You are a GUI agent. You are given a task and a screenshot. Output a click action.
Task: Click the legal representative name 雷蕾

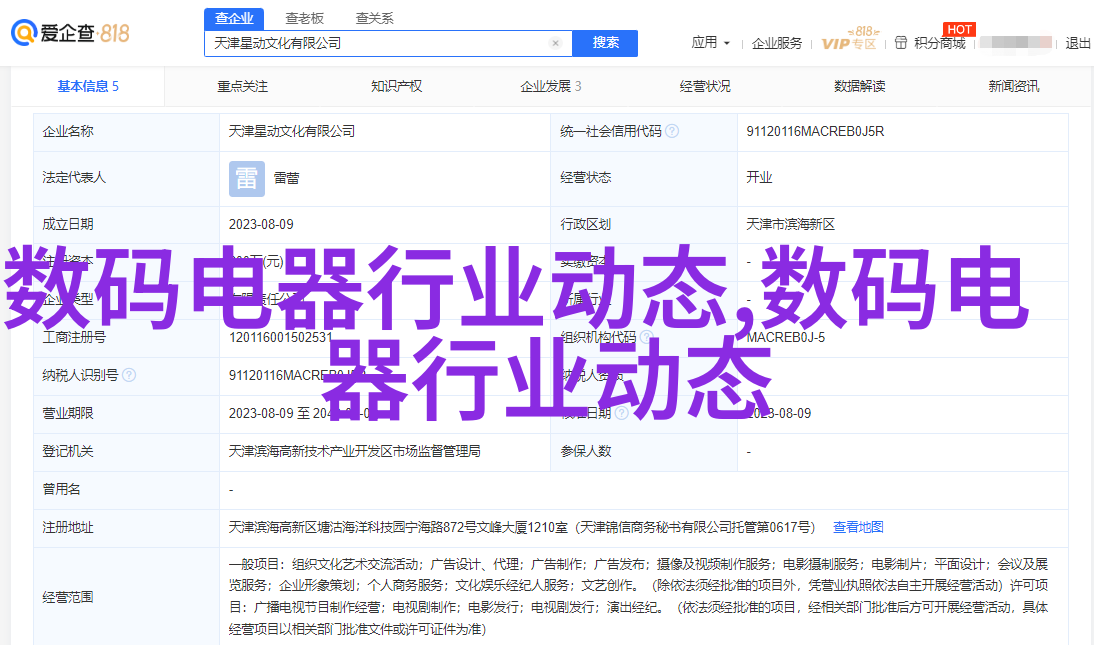[286, 178]
